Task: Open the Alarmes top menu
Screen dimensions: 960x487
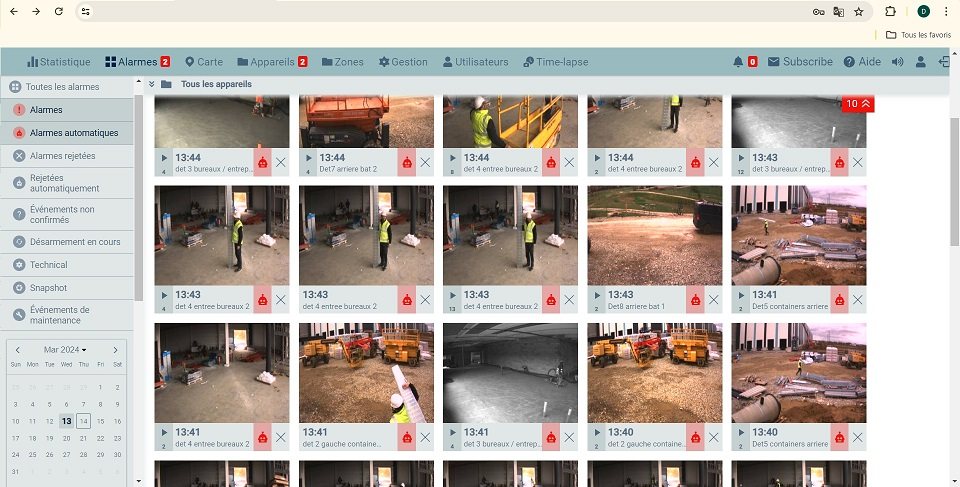Action: click(137, 62)
